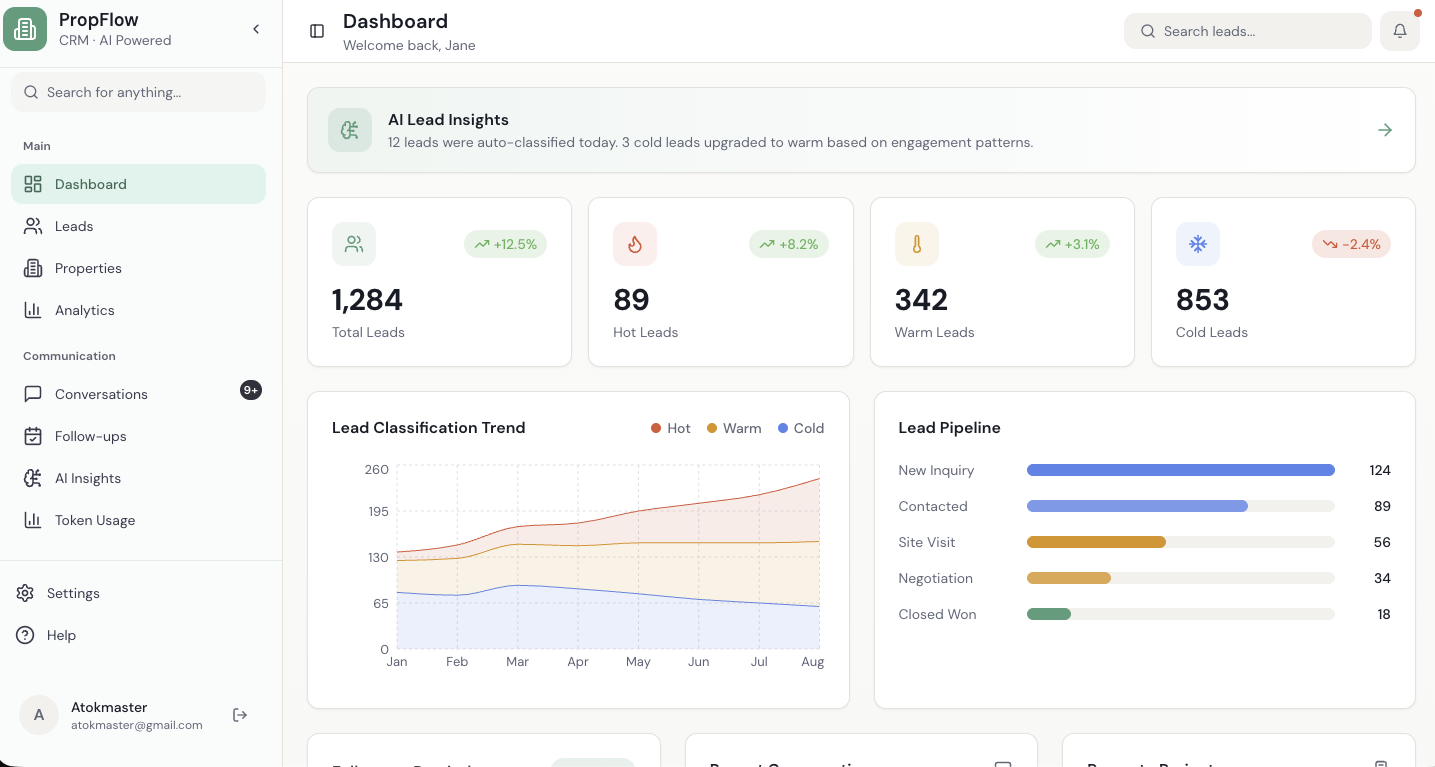
Task: Open Conversations in the sidebar
Action: pos(138,394)
